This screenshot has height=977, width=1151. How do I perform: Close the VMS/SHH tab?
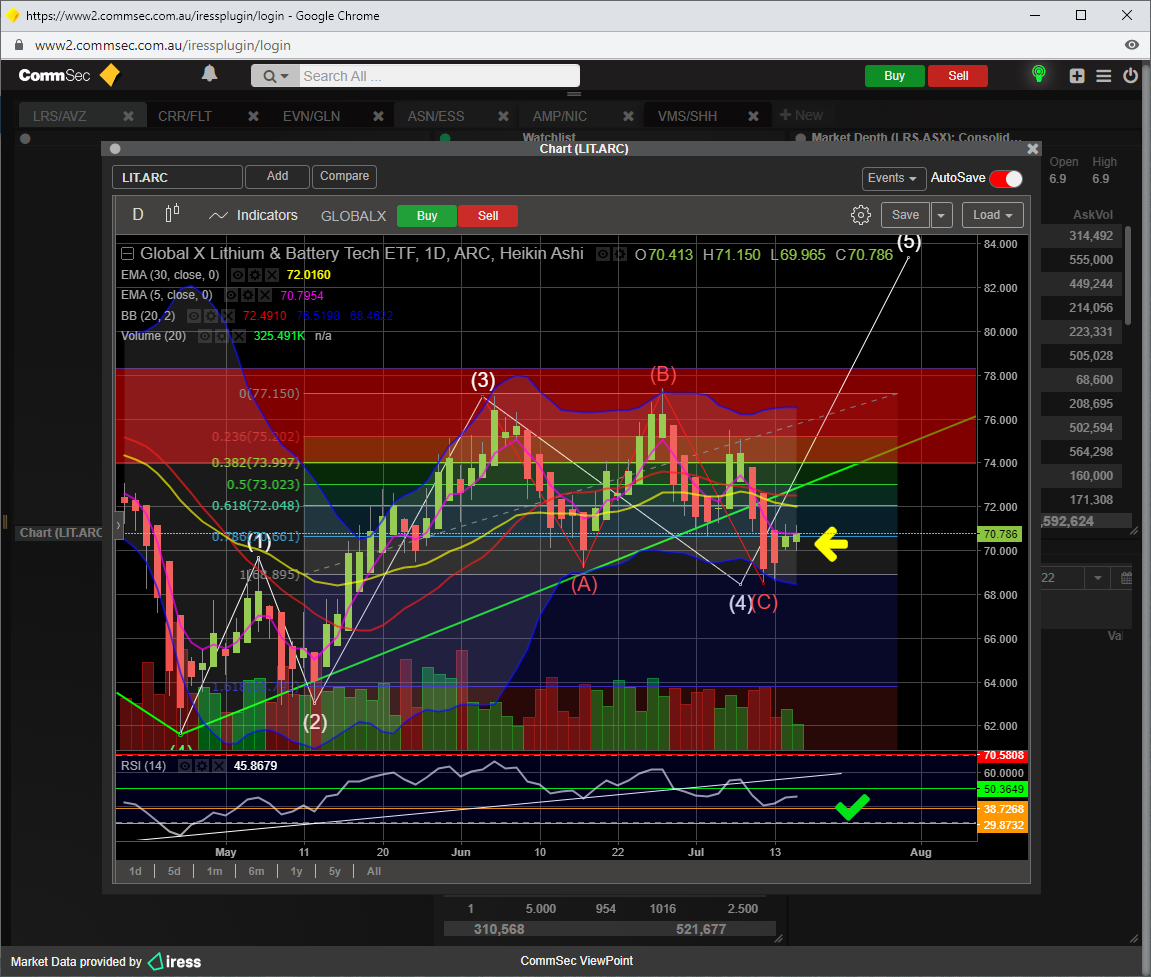(753, 116)
